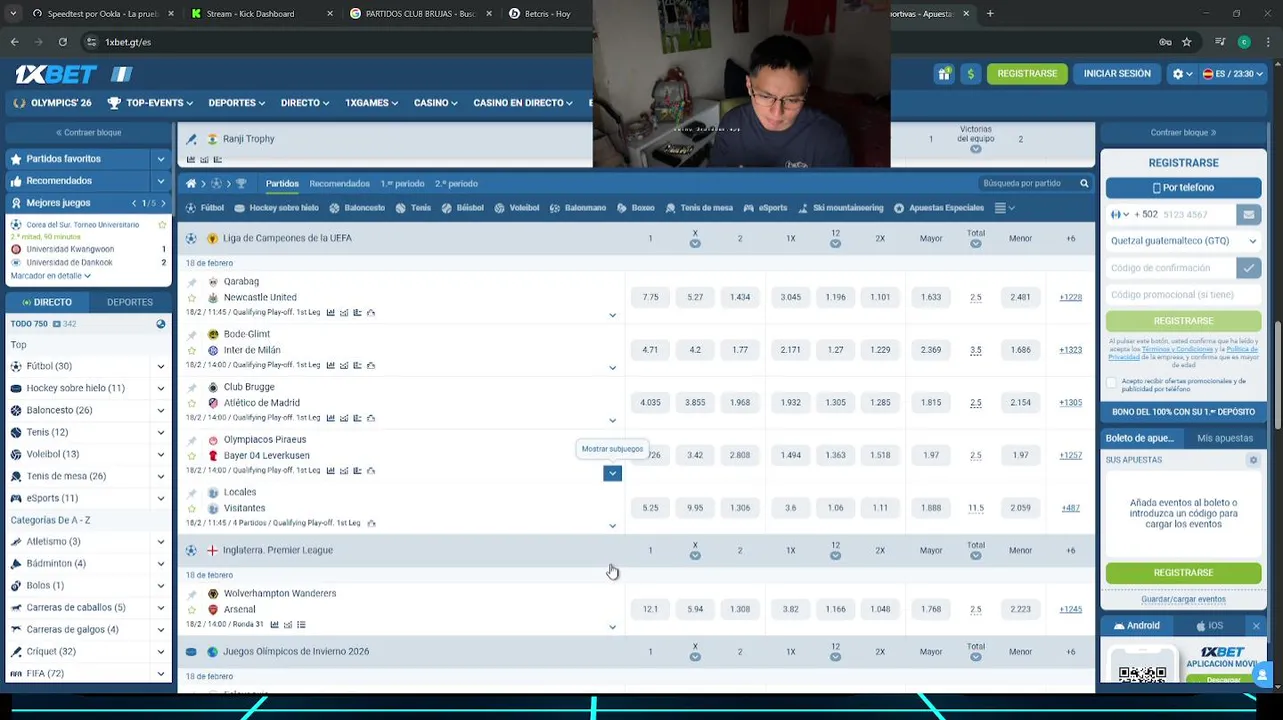
Task: Star the Corea del Sur university game
Action: [x=162, y=225]
